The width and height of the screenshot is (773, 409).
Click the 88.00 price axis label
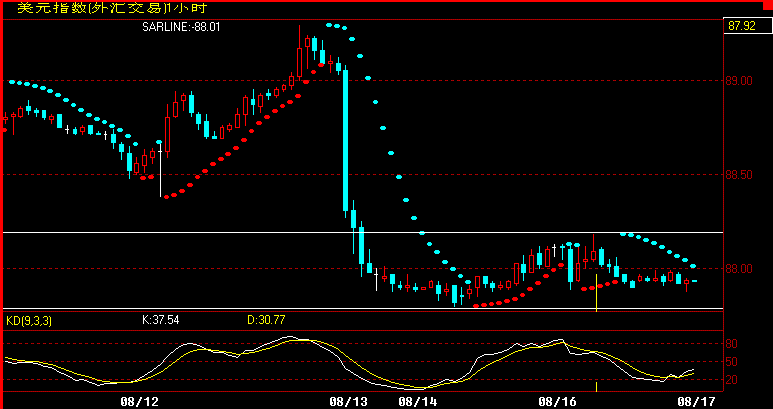pos(738,269)
